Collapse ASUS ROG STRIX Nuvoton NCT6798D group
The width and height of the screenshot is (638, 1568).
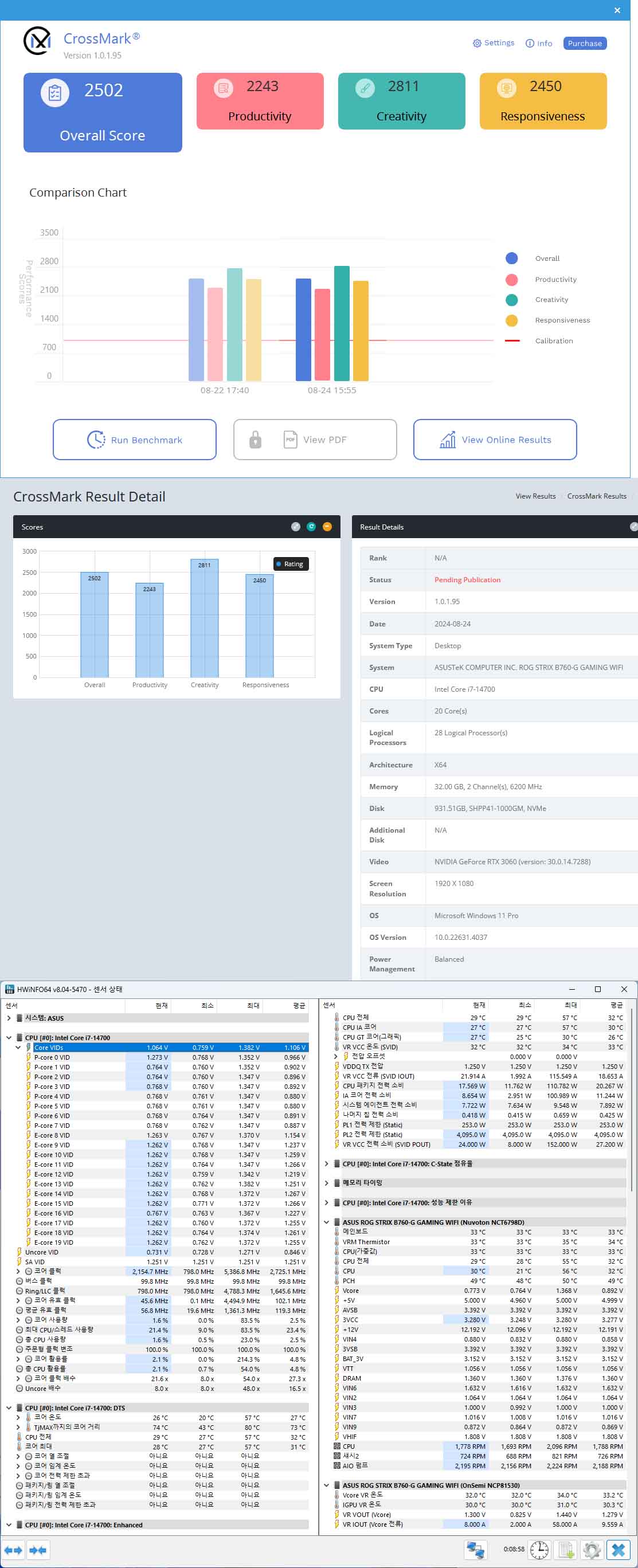coord(326,1222)
